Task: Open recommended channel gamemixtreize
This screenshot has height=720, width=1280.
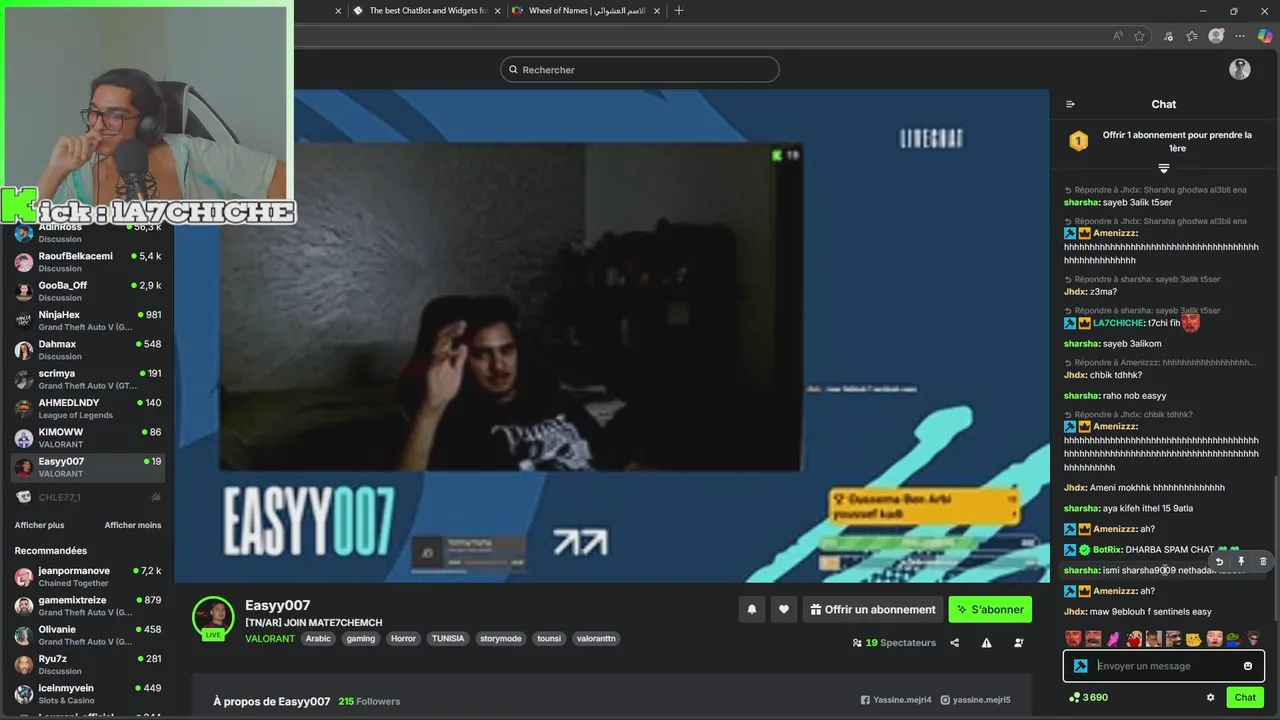Action: [x=88, y=606]
